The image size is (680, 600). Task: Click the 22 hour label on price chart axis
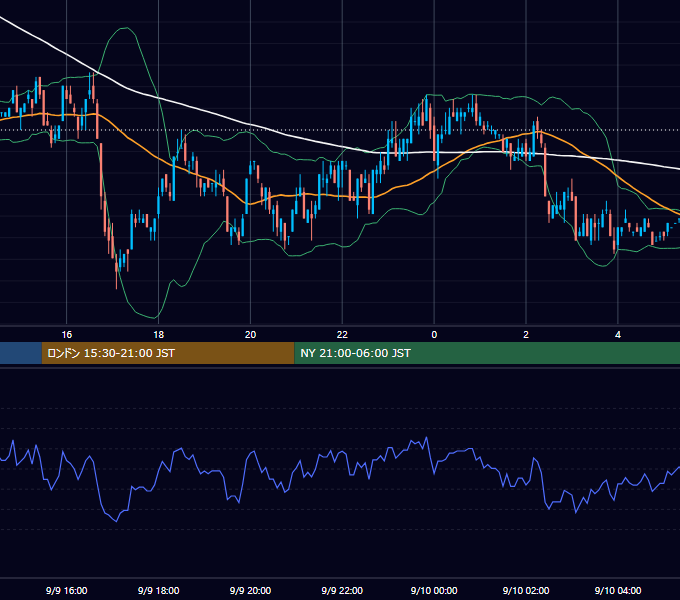[x=342, y=335]
